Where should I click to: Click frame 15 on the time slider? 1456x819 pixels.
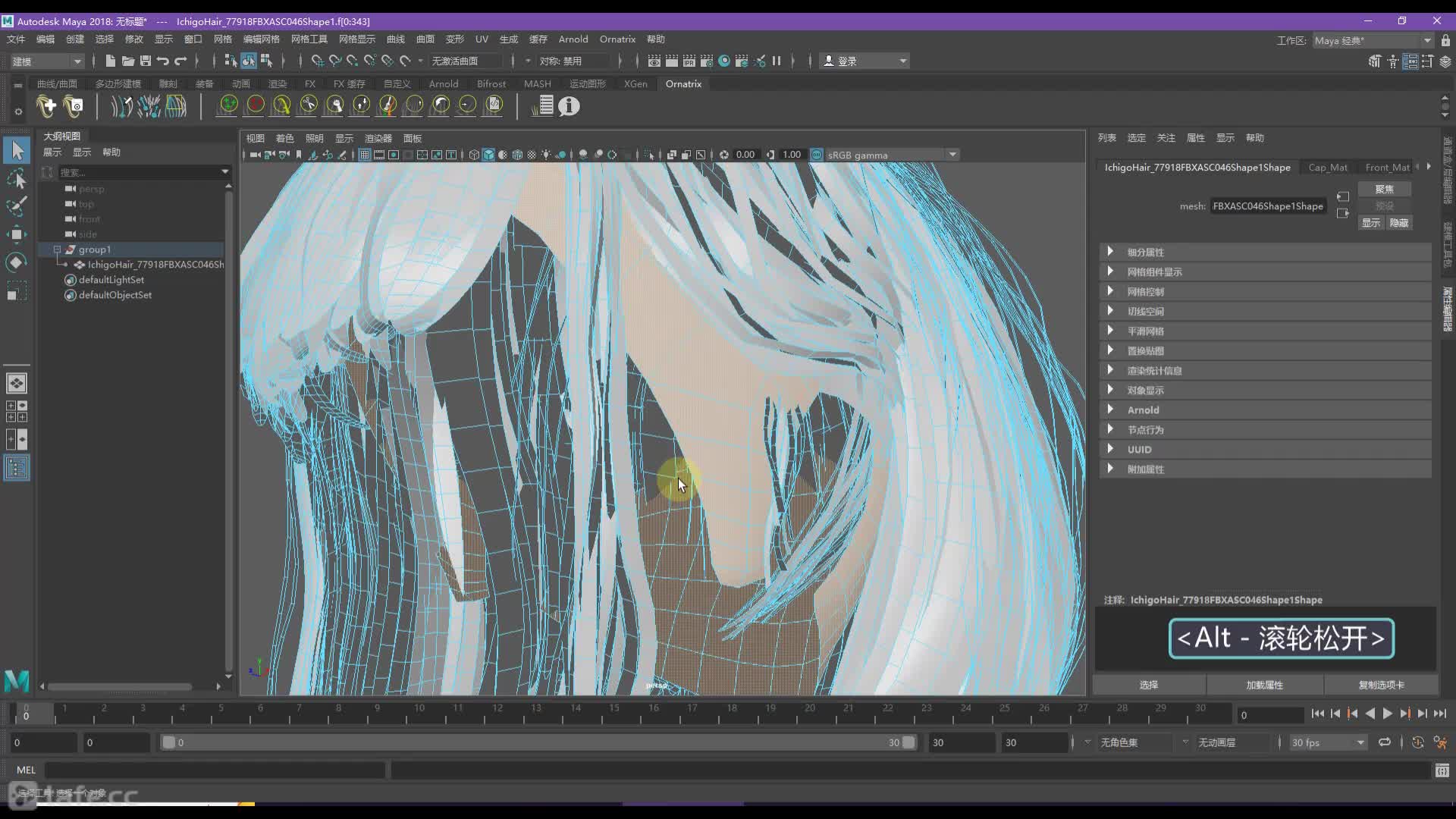[x=613, y=713]
